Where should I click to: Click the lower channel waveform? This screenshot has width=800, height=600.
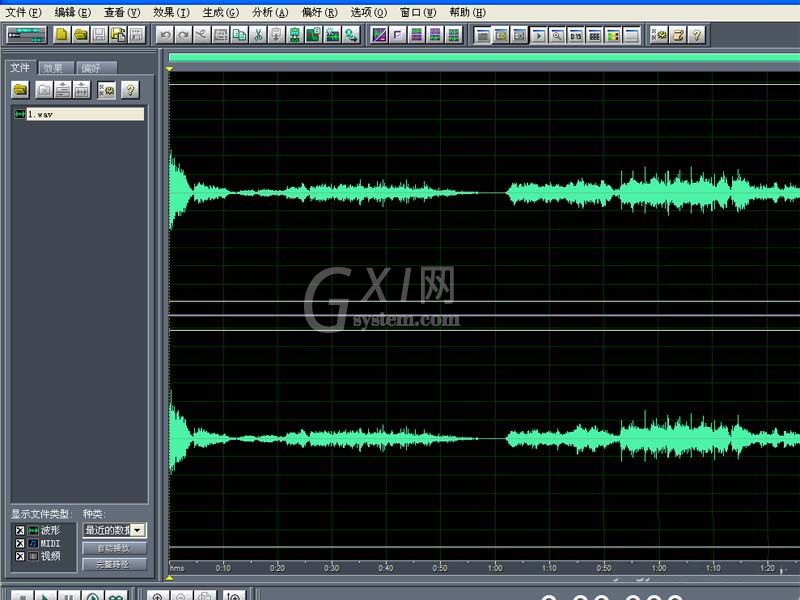(x=484, y=438)
